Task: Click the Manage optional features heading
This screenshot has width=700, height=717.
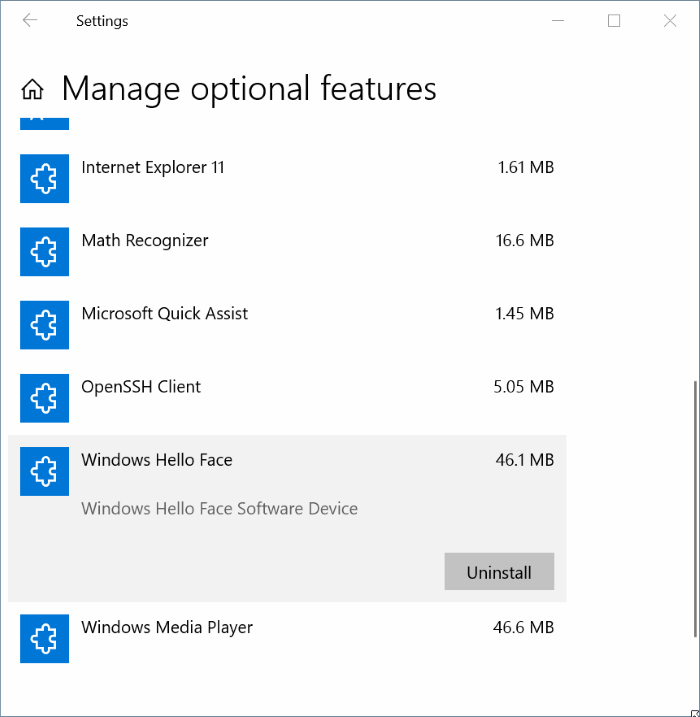Action: pos(249,89)
